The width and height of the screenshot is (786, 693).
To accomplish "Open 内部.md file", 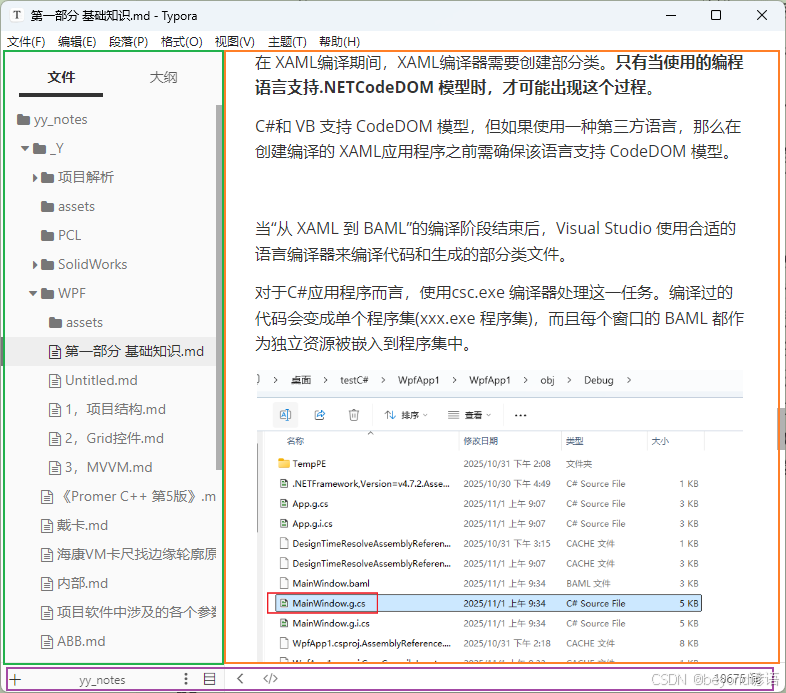I will point(74,584).
